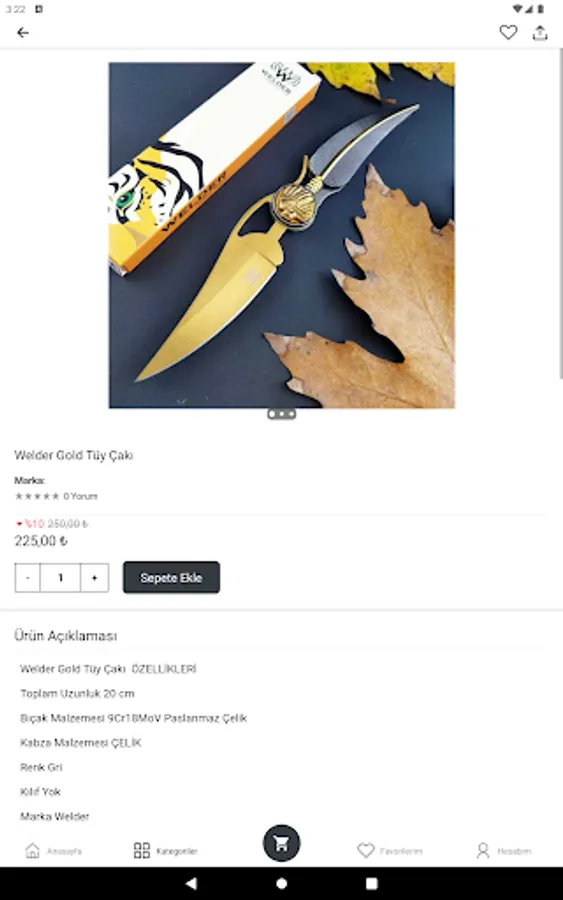Tap the Android recent apps button
Image resolution: width=563 pixels, height=900 pixels.
coord(372,883)
